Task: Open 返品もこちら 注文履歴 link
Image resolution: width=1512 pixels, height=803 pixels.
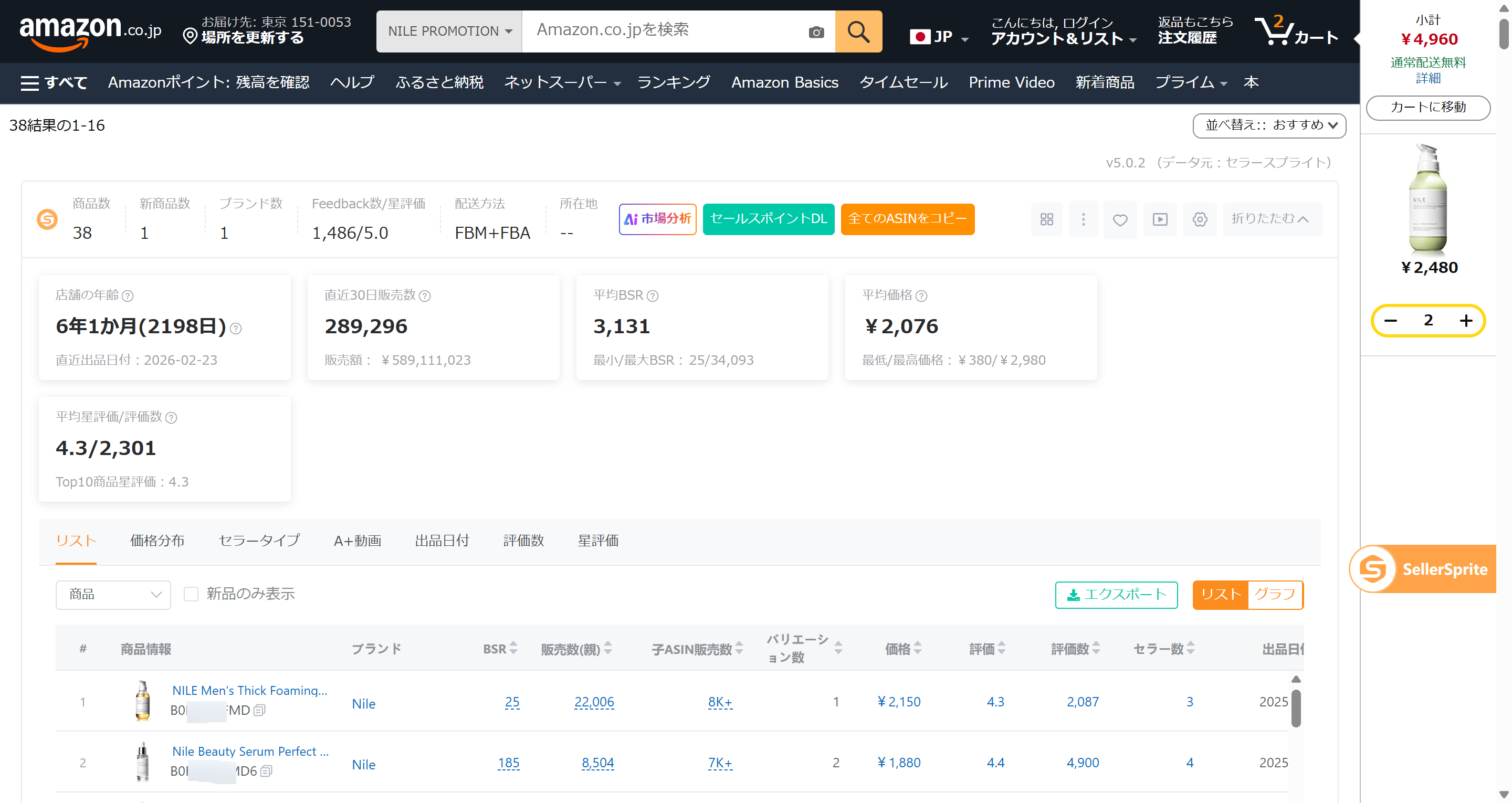Action: (1195, 30)
